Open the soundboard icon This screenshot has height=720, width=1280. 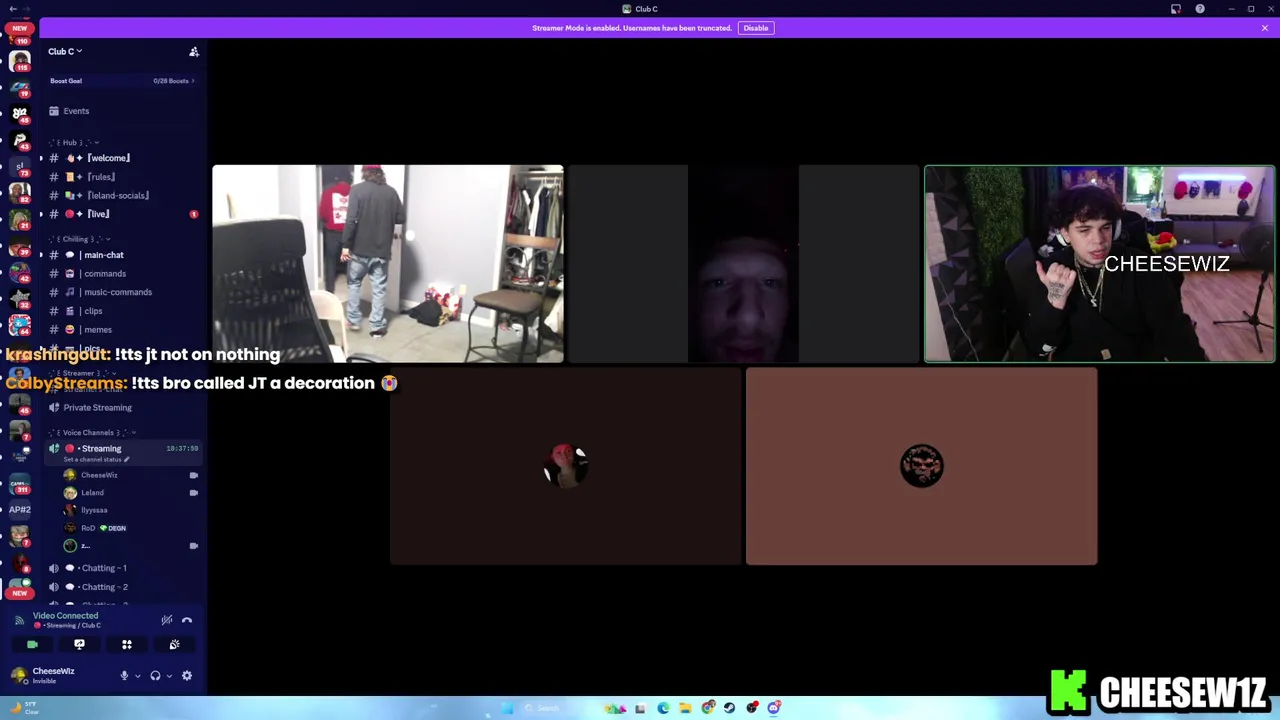[x=174, y=645]
